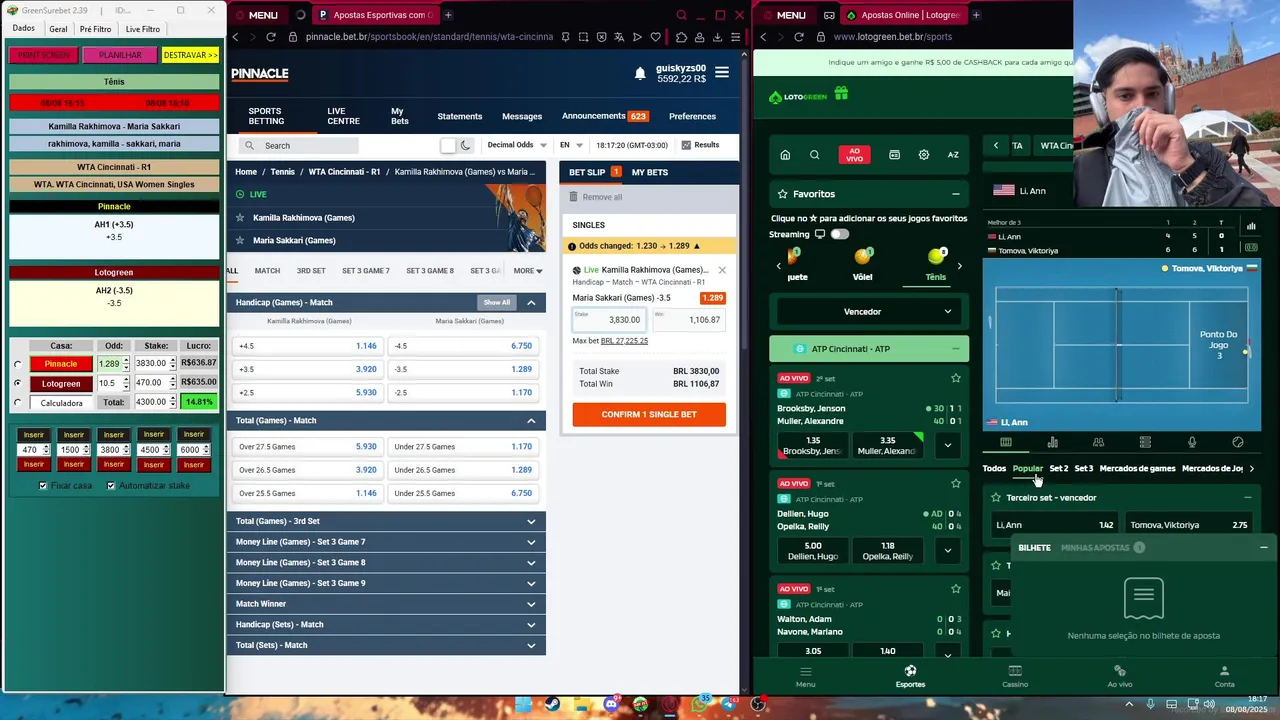Toggle Automatizar stake checkbox
The width and height of the screenshot is (1280, 720).
point(111,485)
